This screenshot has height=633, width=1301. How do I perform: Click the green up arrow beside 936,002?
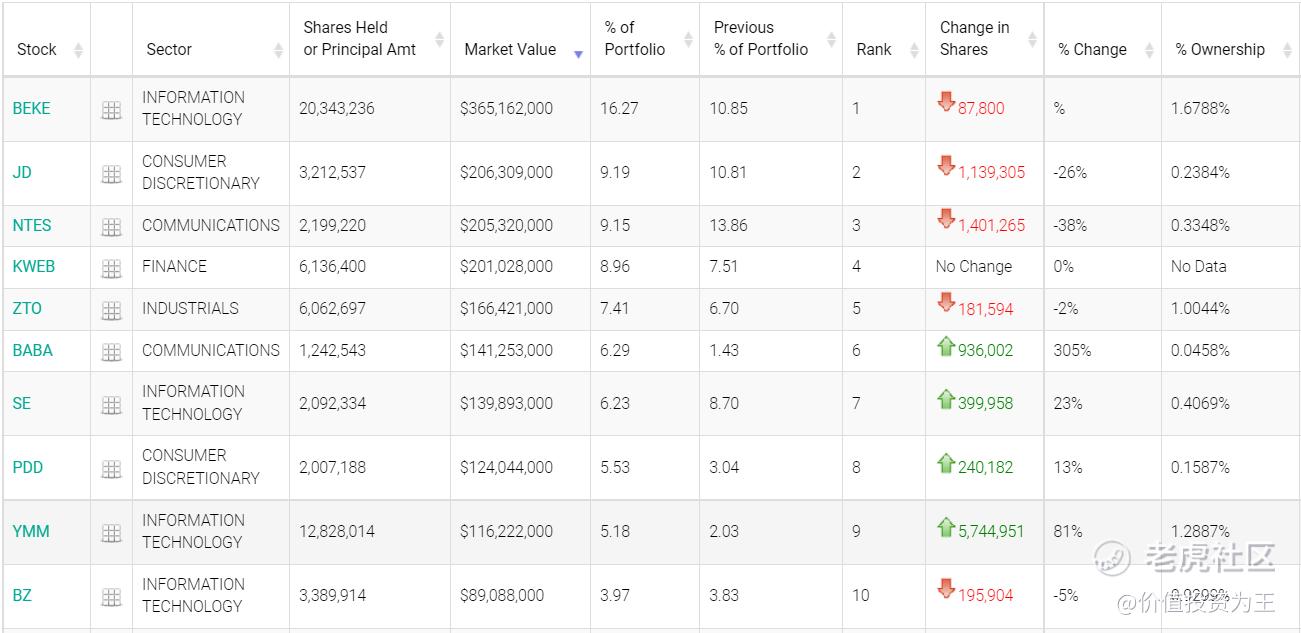946,346
